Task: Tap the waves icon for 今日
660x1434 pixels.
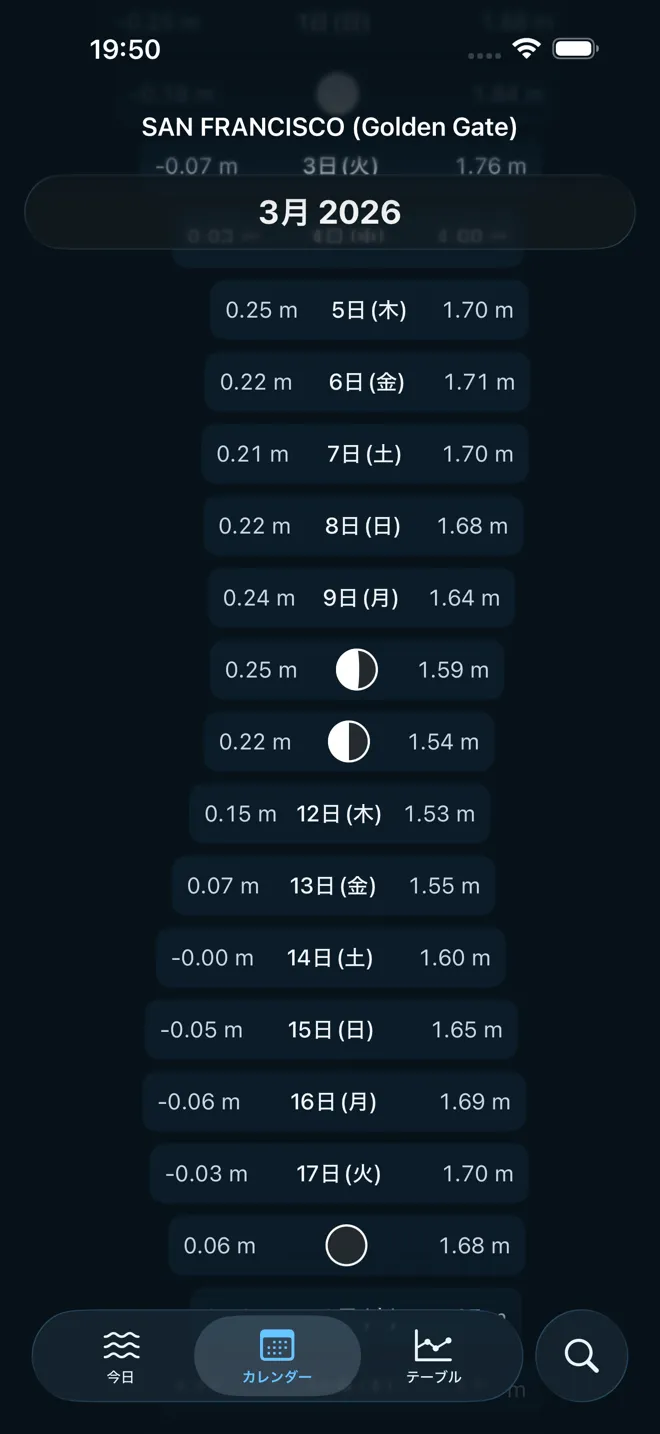Action: click(121, 1345)
